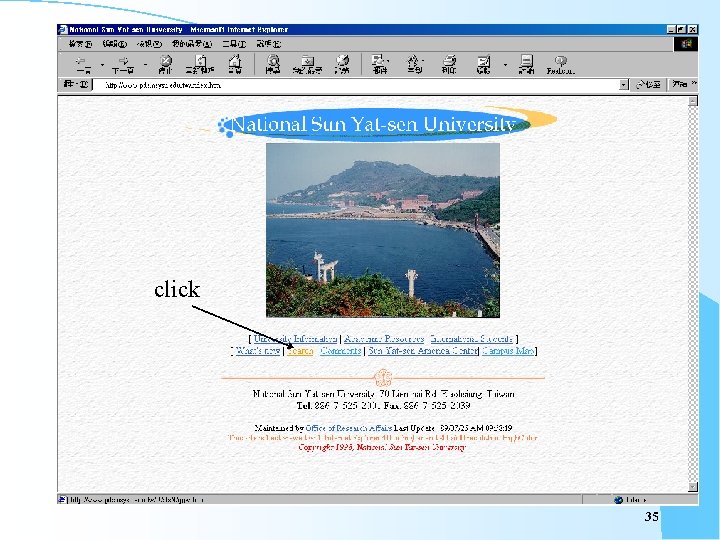Expand the Links bar chevron
Viewport: 720px width, 540px height.
[x=694, y=84]
